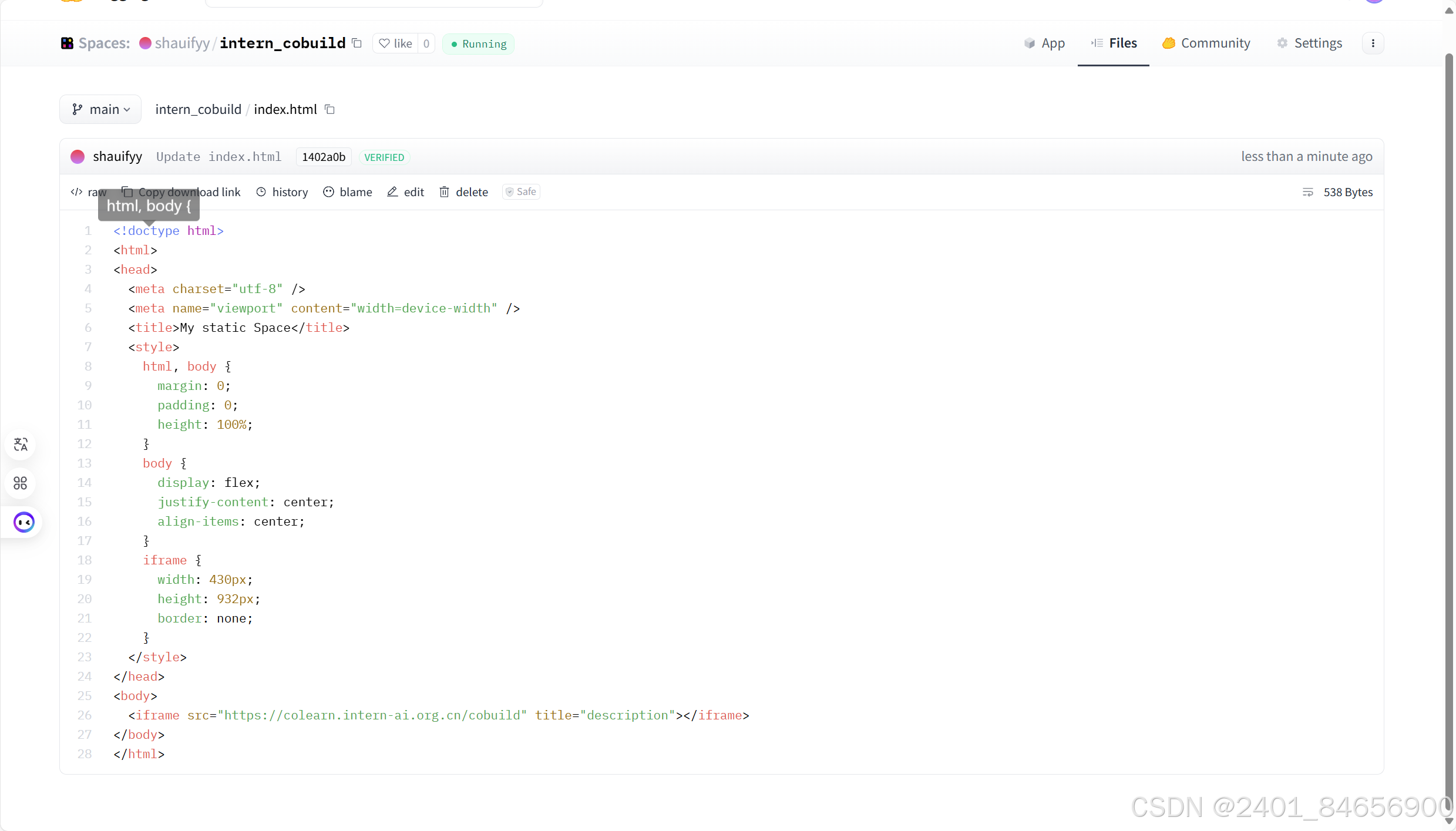The height and width of the screenshot is (831, 1456).
Task: Open the translate sidebar icon
Action: click(21, 445)
